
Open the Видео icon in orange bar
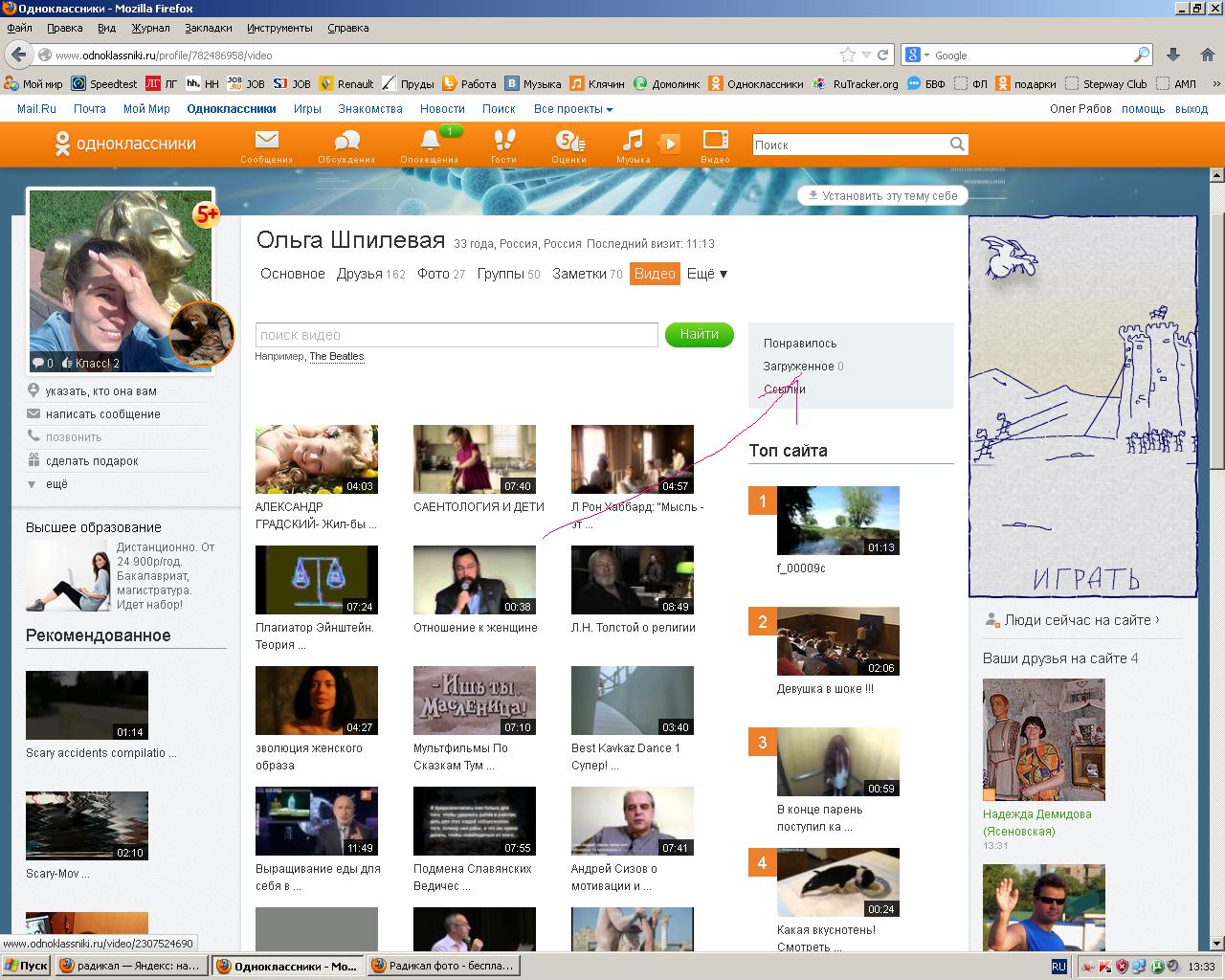pos(715,145)
